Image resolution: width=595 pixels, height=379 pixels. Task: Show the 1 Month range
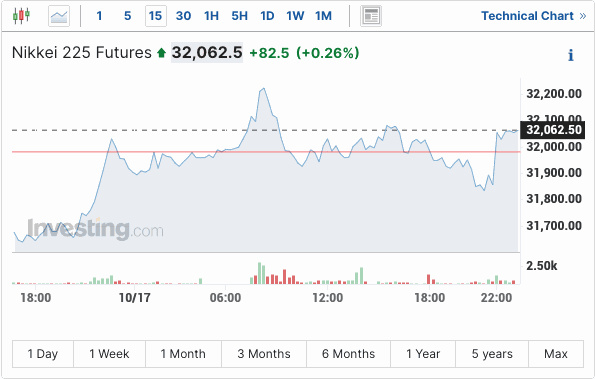coord(183,354)
